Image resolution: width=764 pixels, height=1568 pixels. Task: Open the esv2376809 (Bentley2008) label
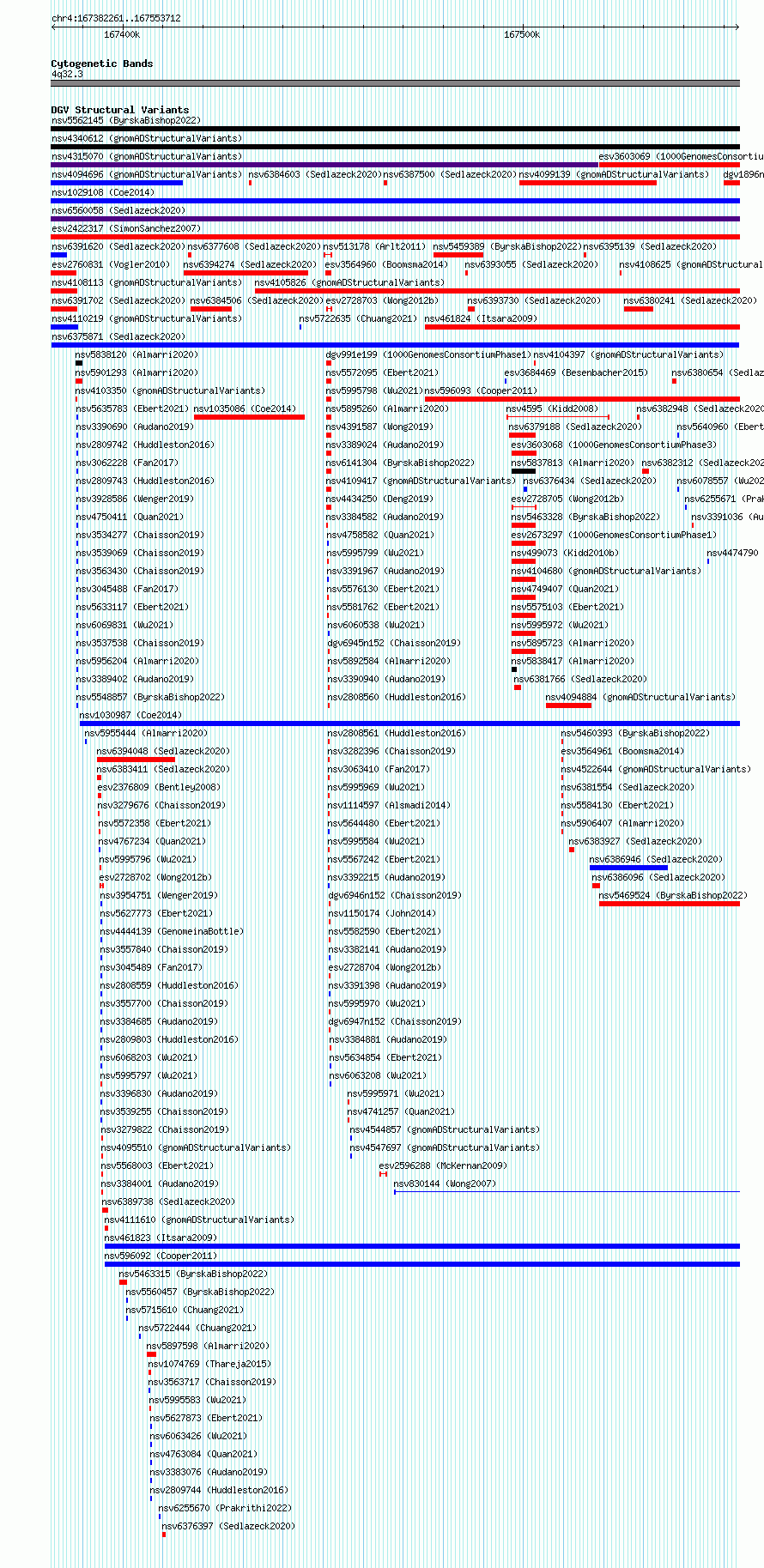coord(159,787)
